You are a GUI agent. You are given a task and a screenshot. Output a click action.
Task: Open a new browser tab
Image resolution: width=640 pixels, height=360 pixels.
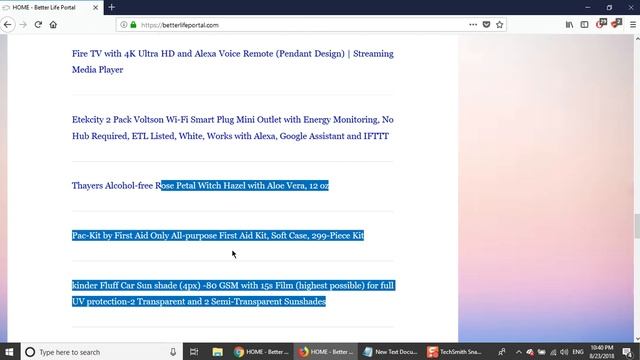[111, 7]
